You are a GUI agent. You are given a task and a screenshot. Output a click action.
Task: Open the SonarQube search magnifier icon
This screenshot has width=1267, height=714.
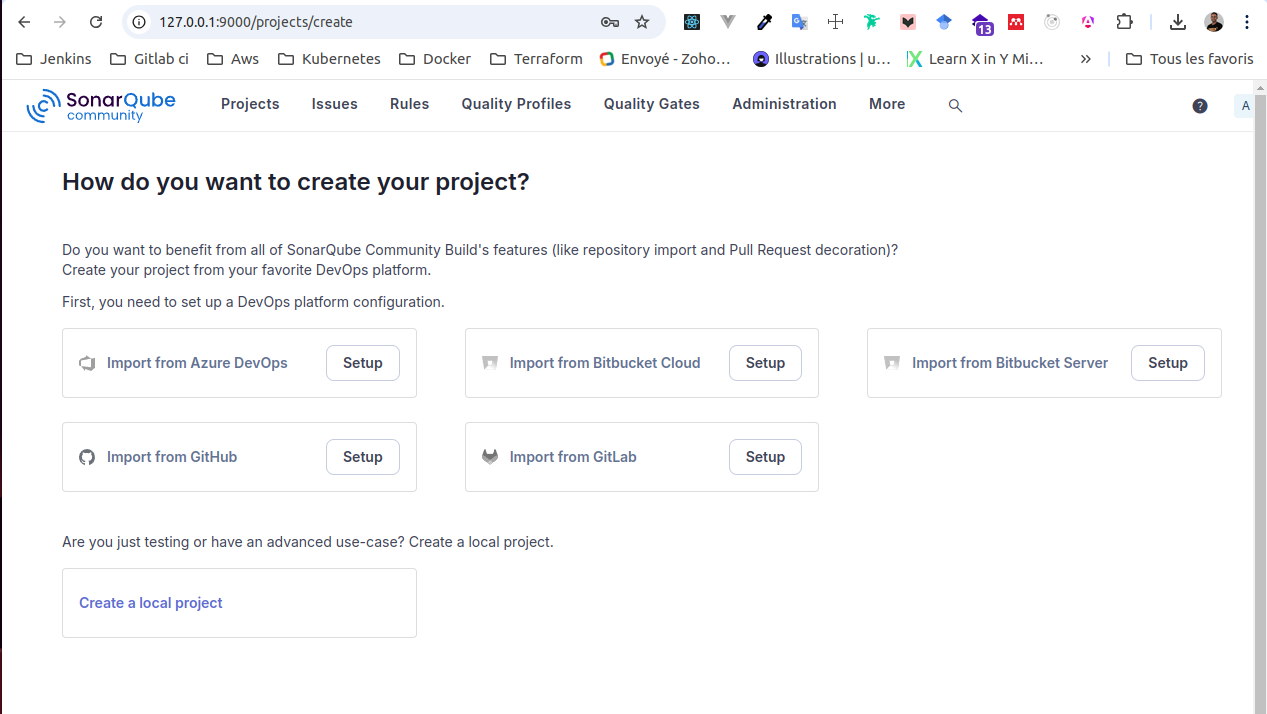955,105
